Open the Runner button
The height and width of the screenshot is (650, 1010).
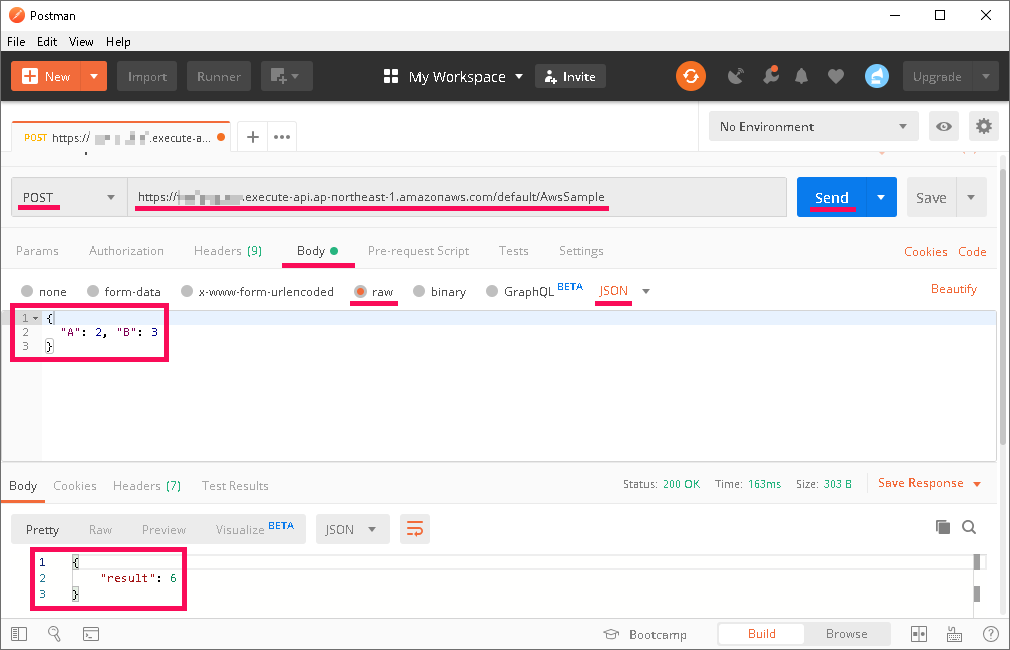219,77
